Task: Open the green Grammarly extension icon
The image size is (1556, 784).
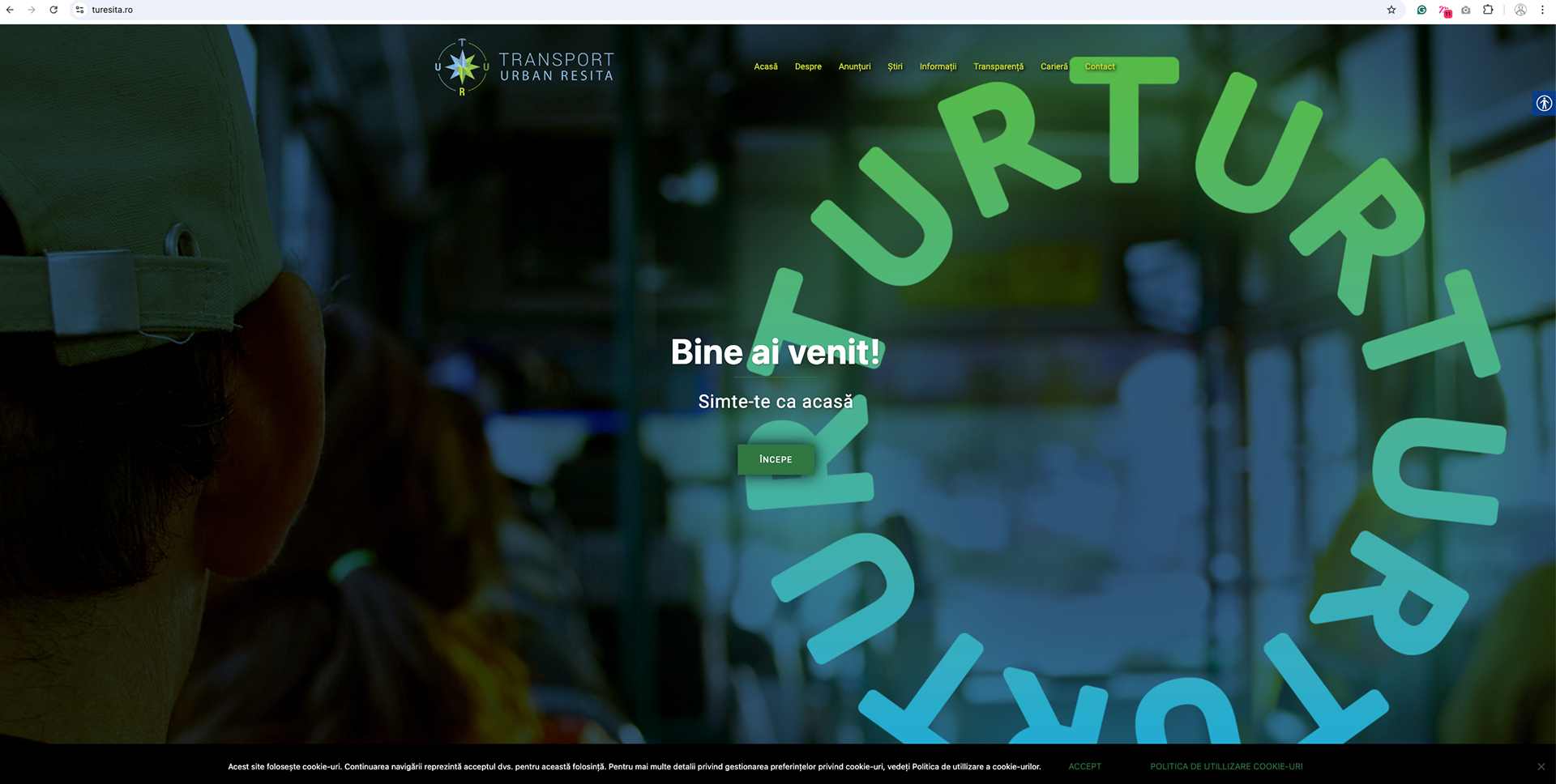Action: click(x=1421, y=10)
